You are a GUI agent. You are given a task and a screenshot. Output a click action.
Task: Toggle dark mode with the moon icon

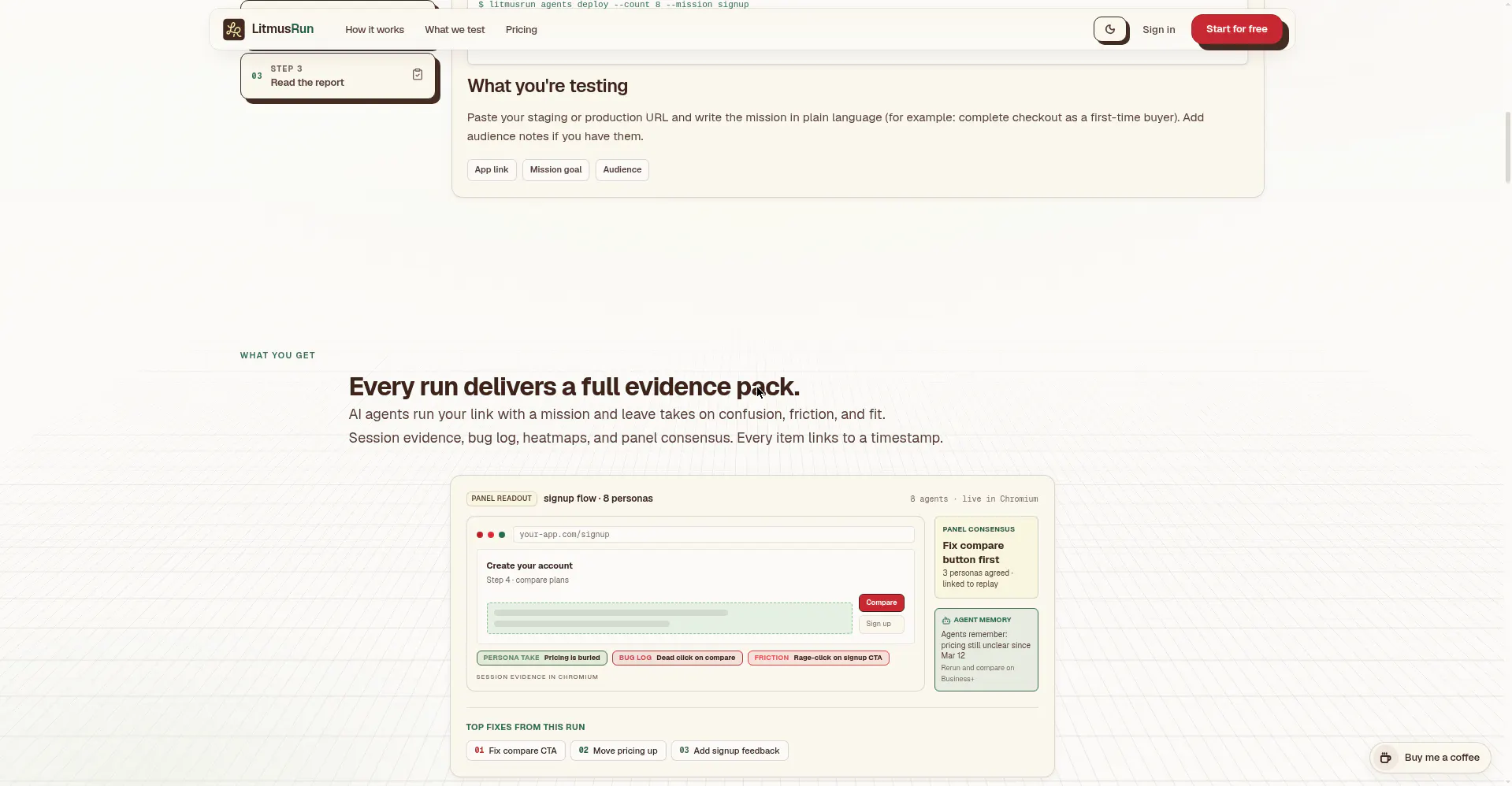(x=1110, y=30)
